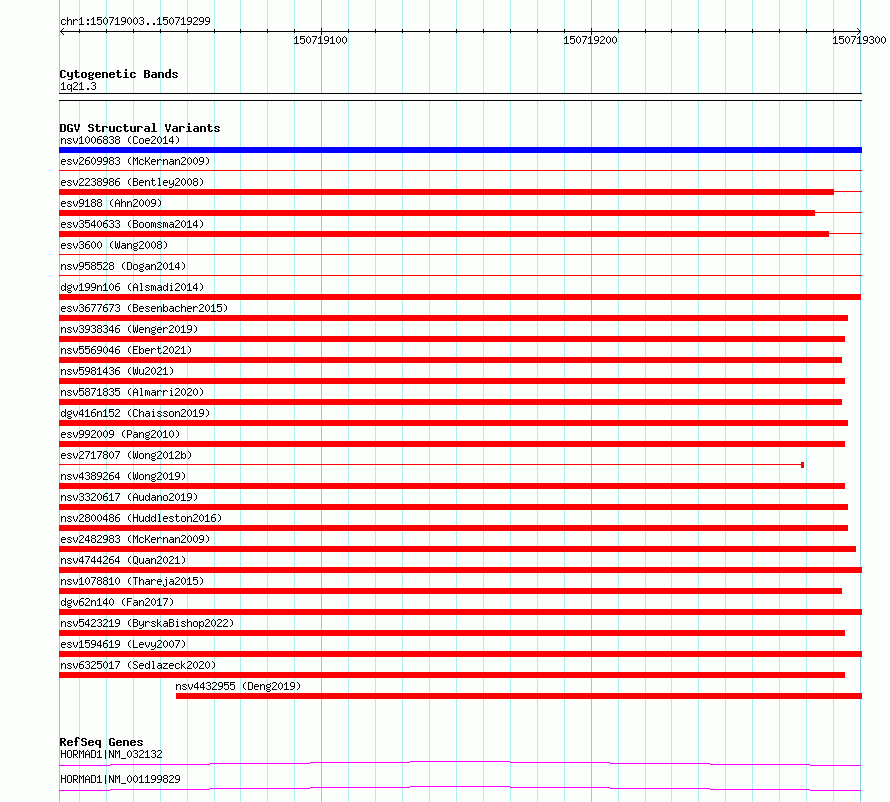Screen dimensions: 890x802
Task: Open esv1594619 (Levy2007) variant
Action: [x=123, y=644]
